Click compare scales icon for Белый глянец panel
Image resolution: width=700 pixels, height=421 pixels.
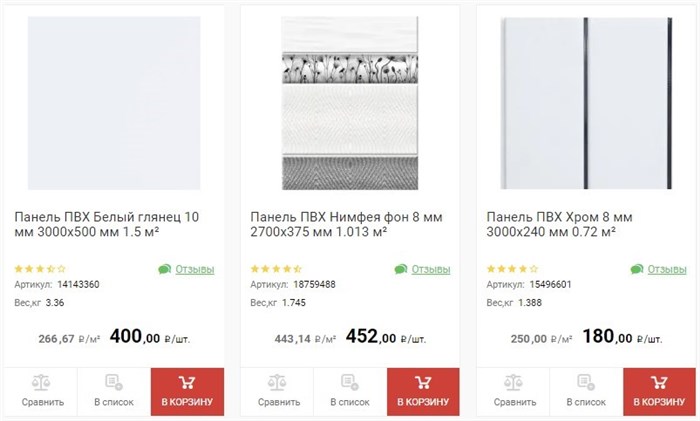41,382
